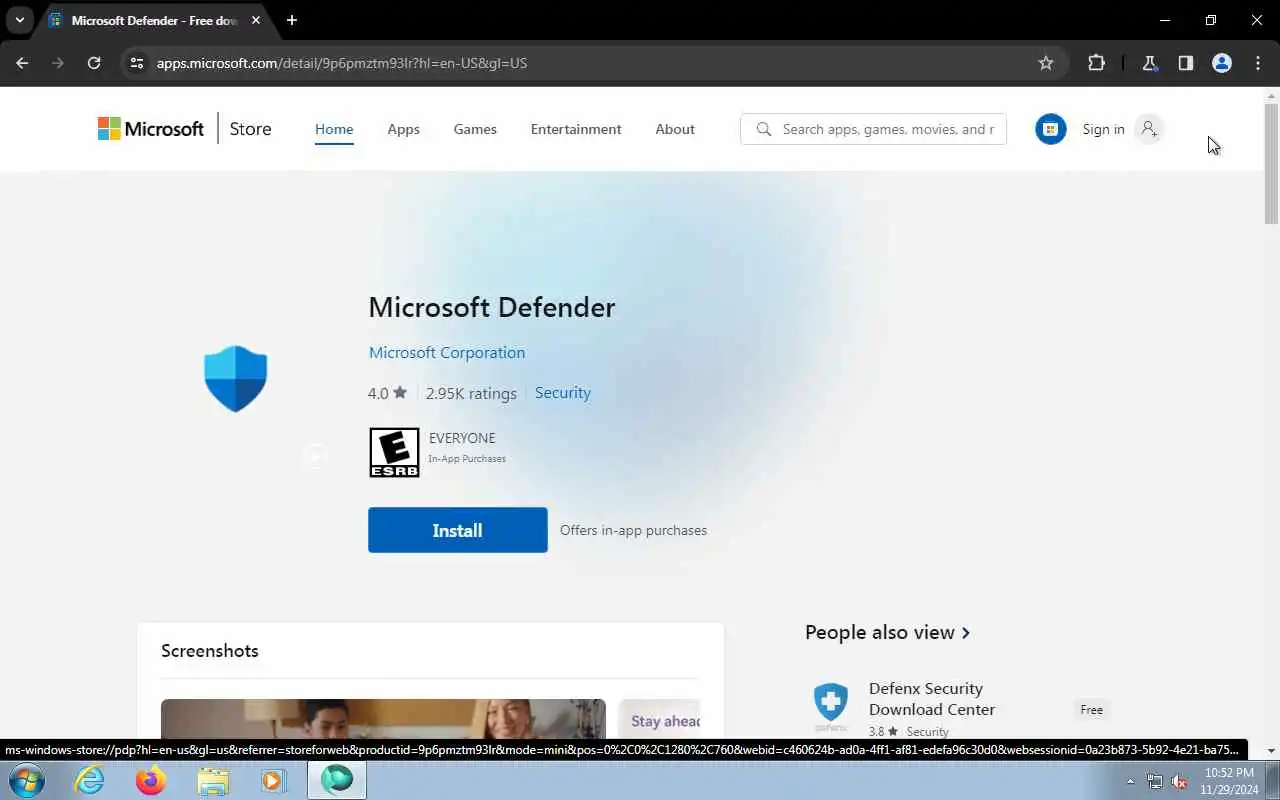The height and width of the screenshot is (800, 1280).
Task: Switch to the Apps navigation tab
Action: pos(403,129)
